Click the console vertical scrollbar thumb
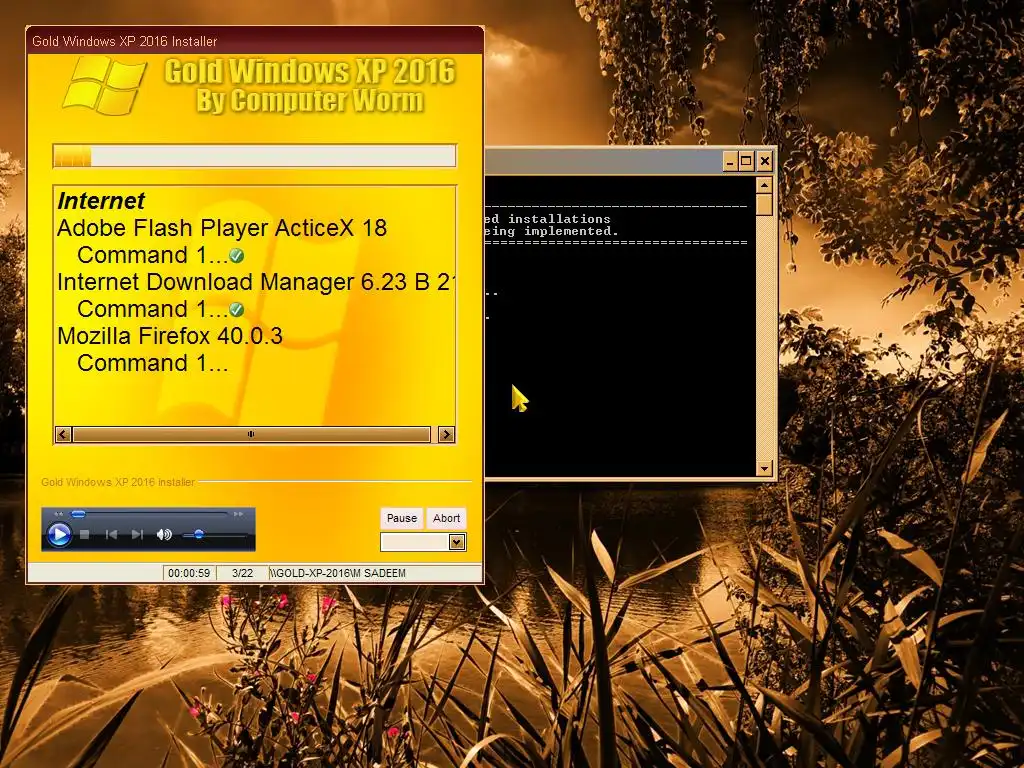This screenshot has height=768, width=1024. click(764, 205)
